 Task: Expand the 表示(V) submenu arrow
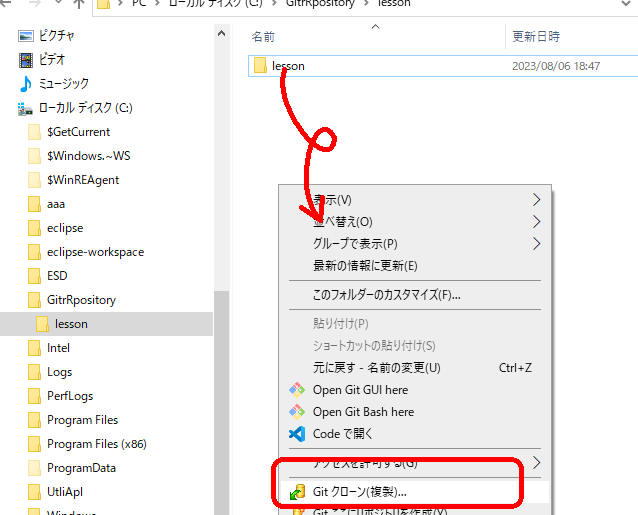tap(536, 200)
